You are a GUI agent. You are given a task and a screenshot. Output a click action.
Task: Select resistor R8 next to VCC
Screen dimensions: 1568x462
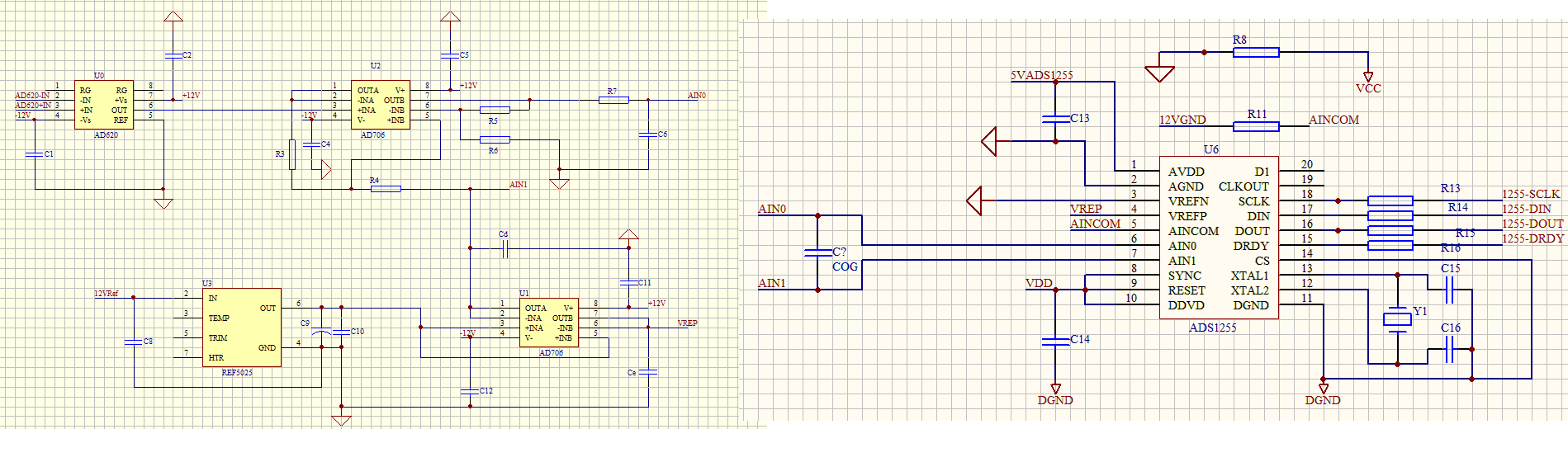click(x=1256, y=52)
